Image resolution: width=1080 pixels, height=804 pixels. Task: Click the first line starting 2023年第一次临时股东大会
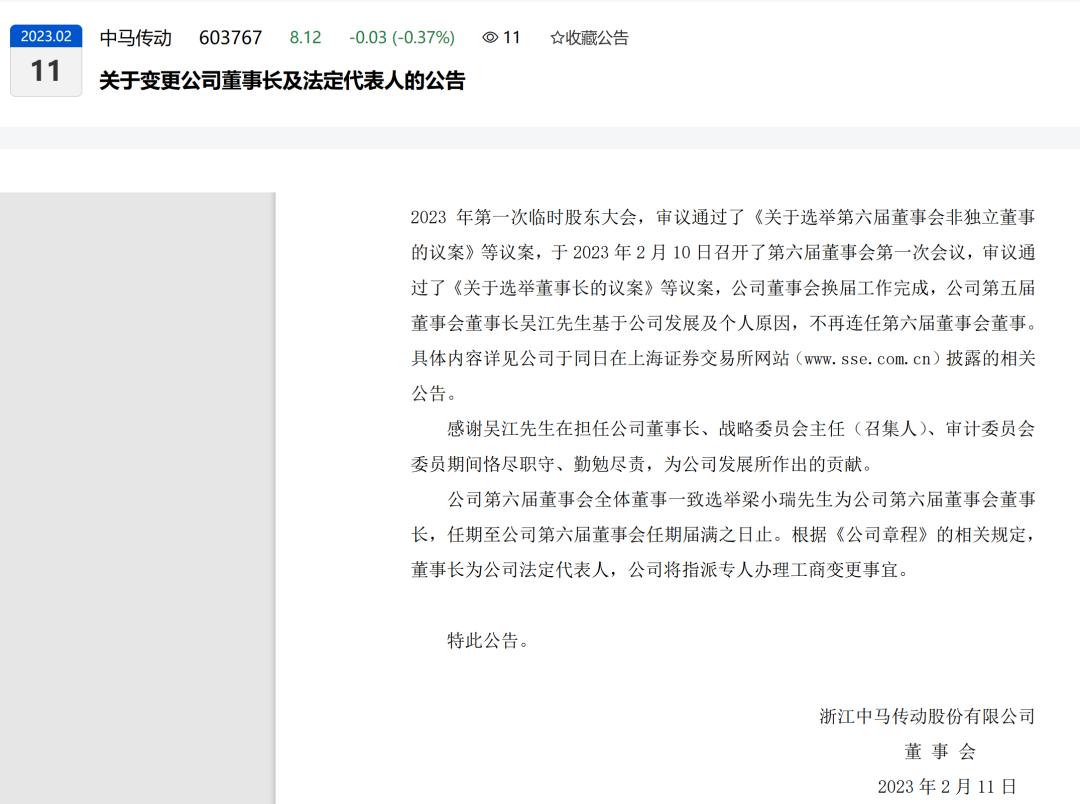pos(723,218)
